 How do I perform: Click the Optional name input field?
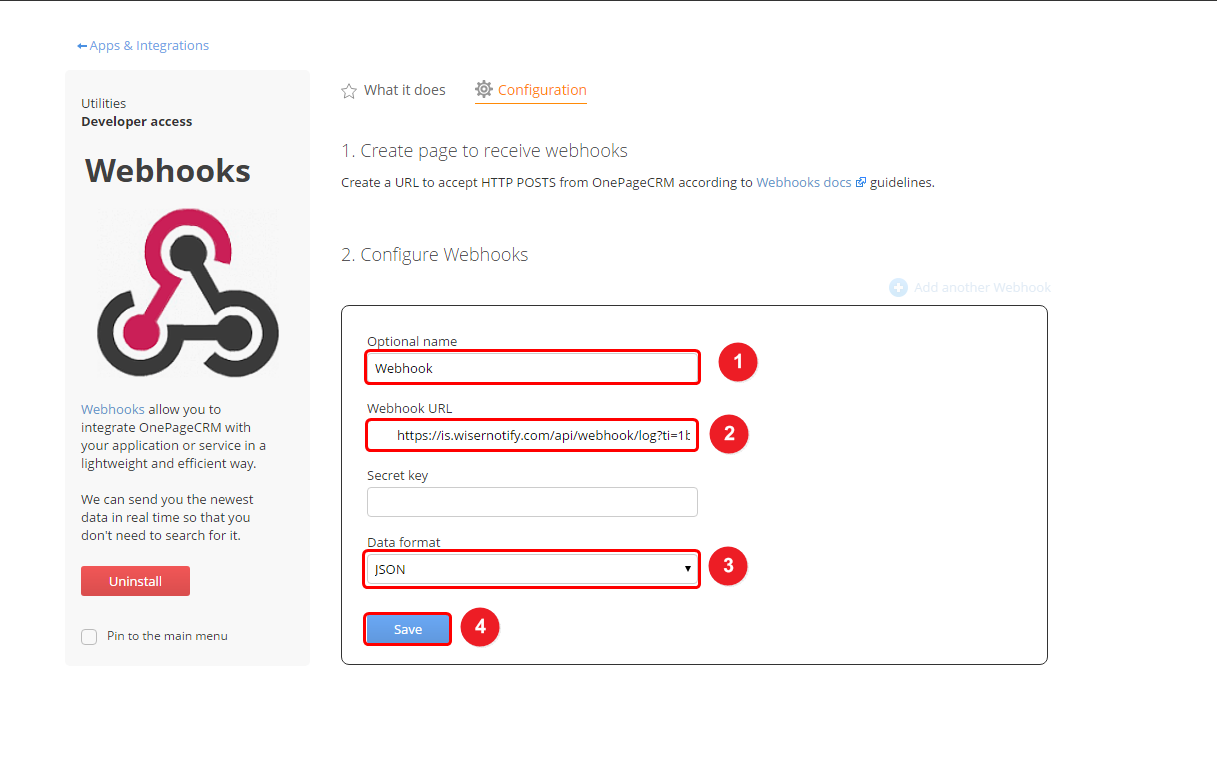pos(532,368)
